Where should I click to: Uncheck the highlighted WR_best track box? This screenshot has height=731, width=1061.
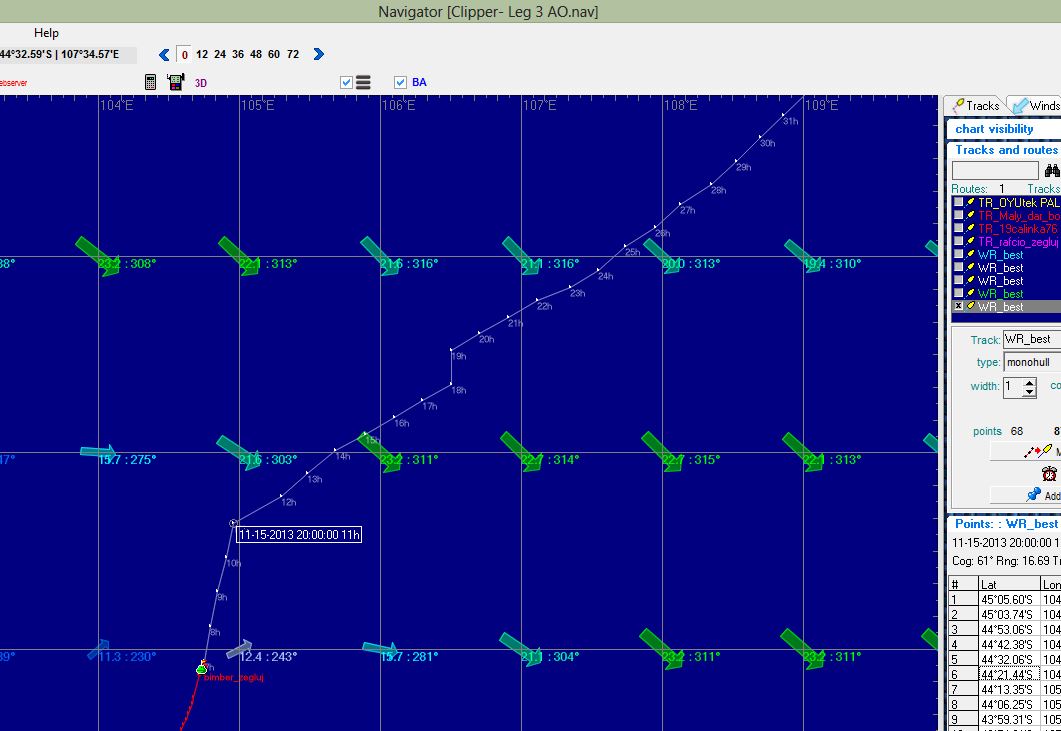[958, 306]
